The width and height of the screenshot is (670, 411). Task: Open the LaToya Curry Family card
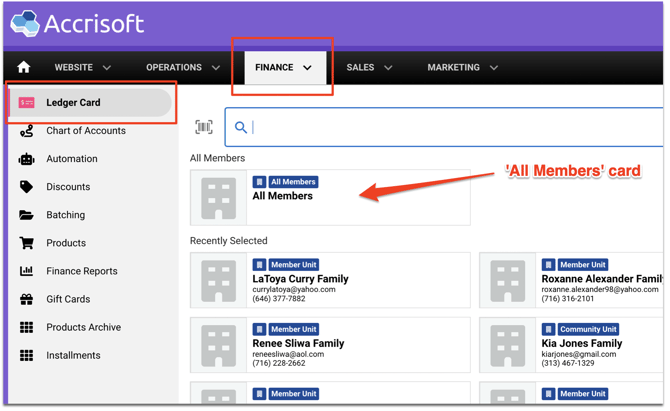(330, 280)
